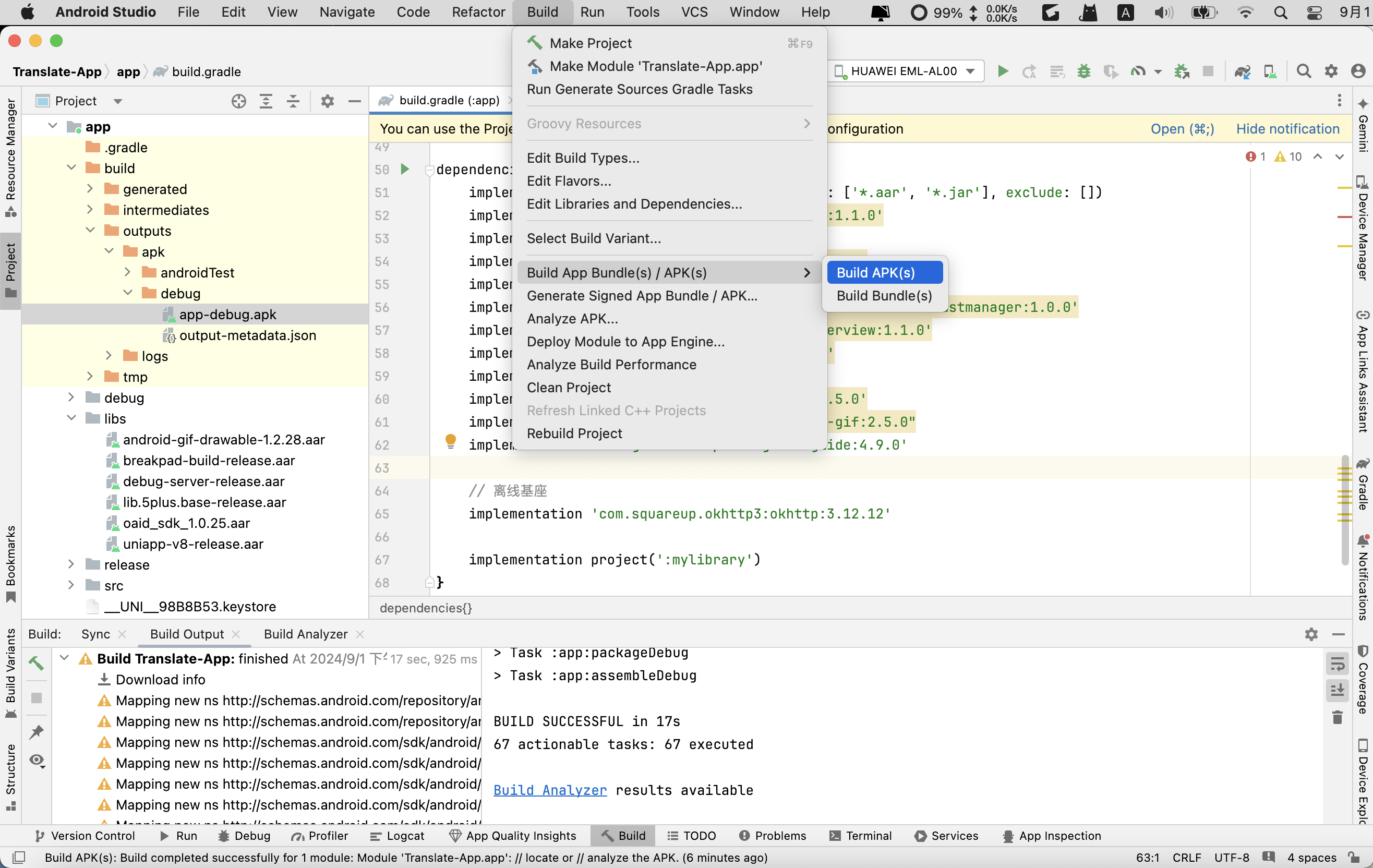The width and height of the screenshot is (1373, 868).
Task: Toggle the eye view filter in Build panel
Action: (37, 760)
